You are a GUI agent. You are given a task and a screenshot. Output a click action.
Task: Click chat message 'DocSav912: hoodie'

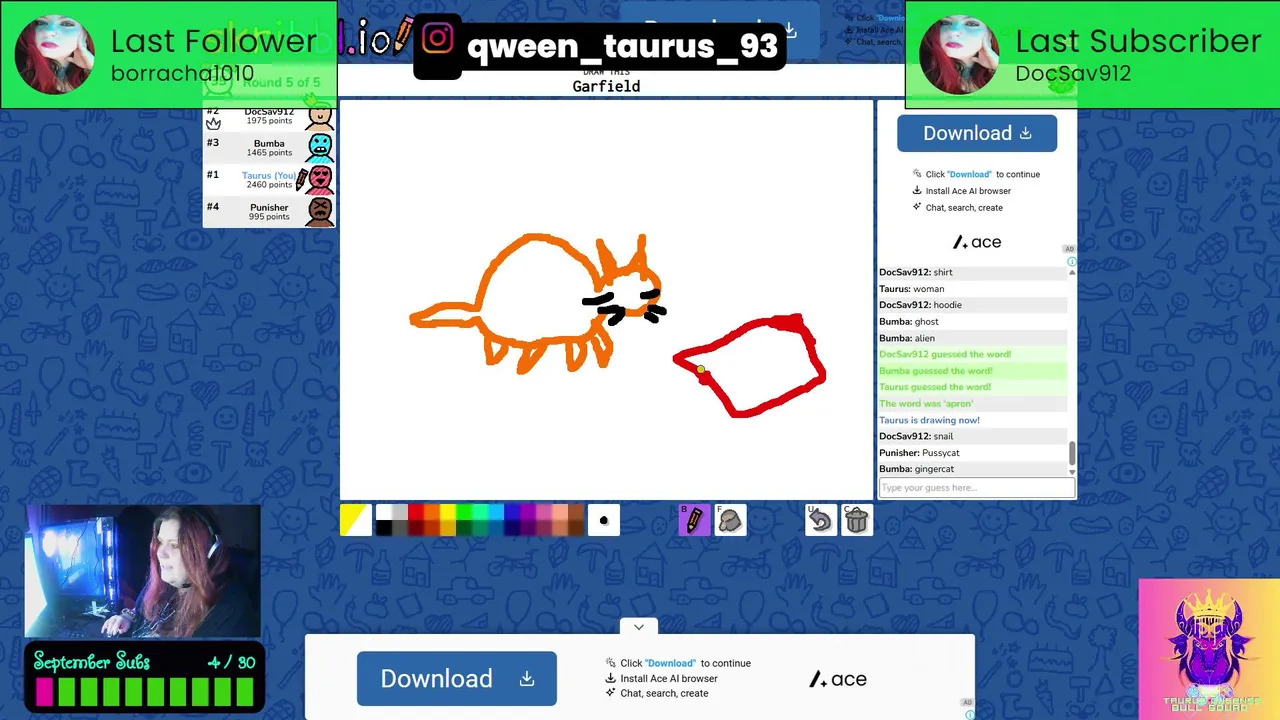920,305
